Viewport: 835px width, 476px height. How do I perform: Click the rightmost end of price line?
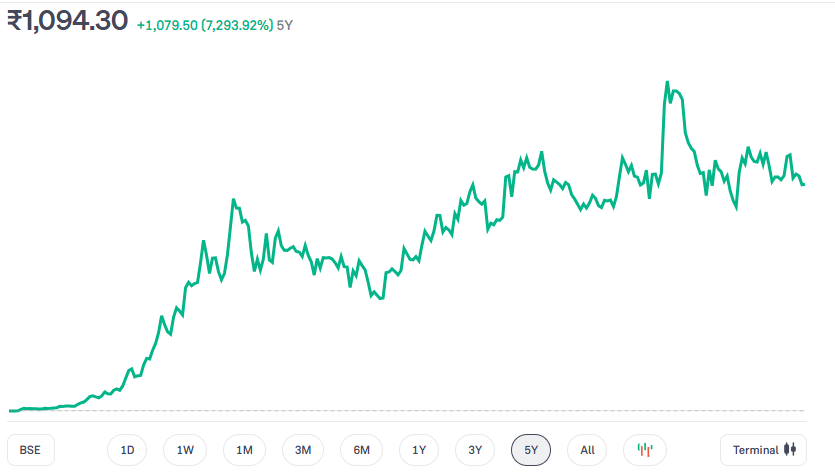(803, 183)
